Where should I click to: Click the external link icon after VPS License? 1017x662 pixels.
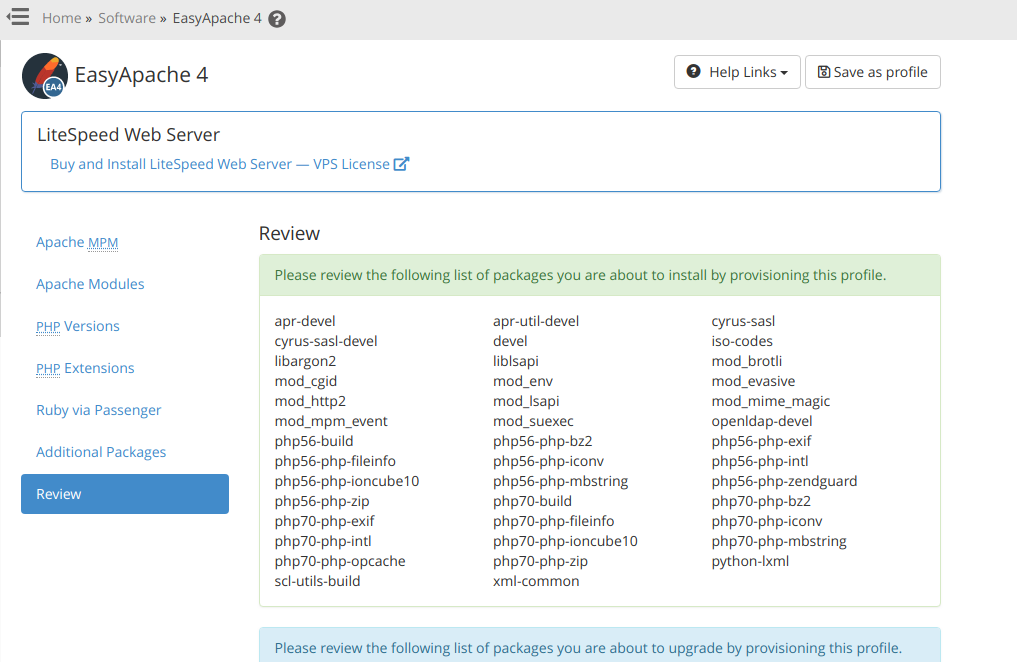pos(401,164)
